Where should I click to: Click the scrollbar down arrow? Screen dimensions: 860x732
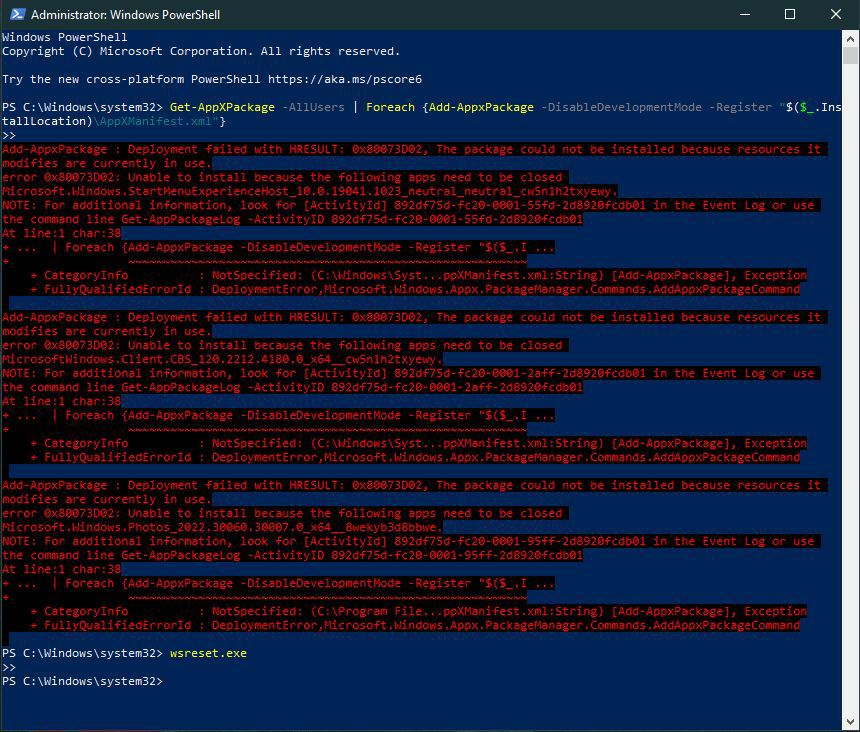point(850,722)
